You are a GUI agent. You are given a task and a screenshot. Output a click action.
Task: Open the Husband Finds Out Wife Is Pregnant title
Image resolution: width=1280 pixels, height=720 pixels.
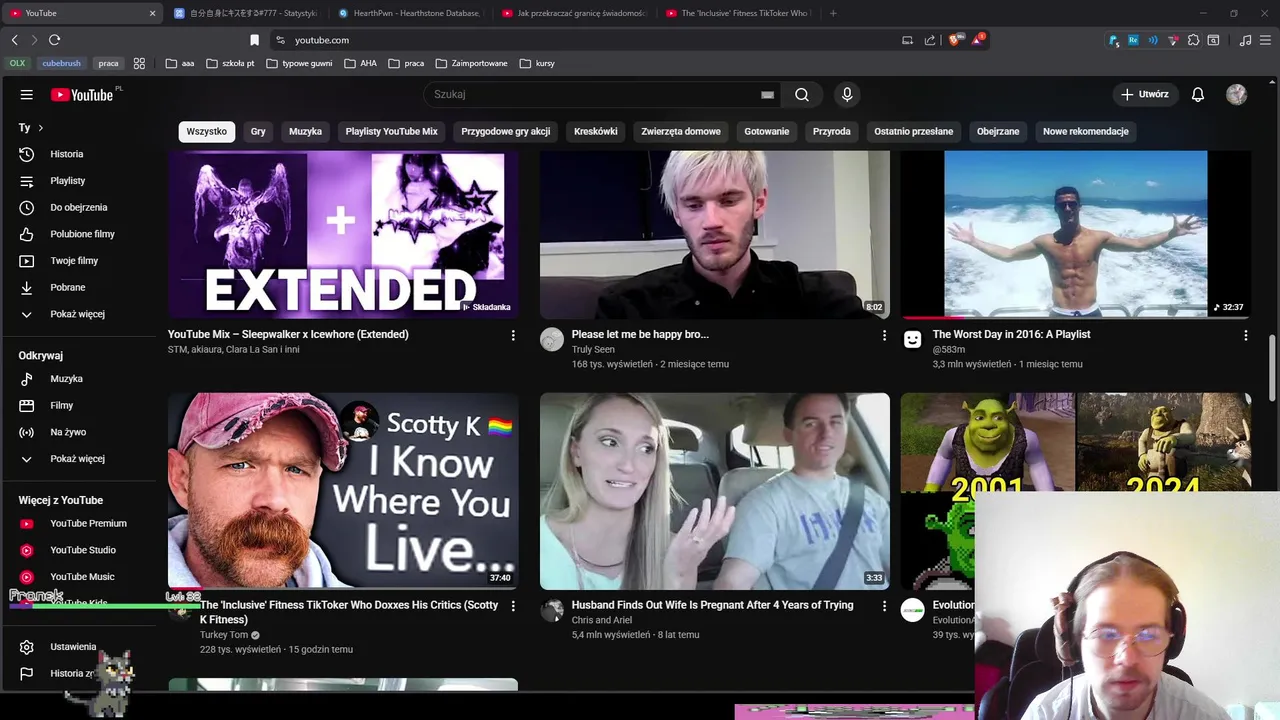click(x=712, y=605)
